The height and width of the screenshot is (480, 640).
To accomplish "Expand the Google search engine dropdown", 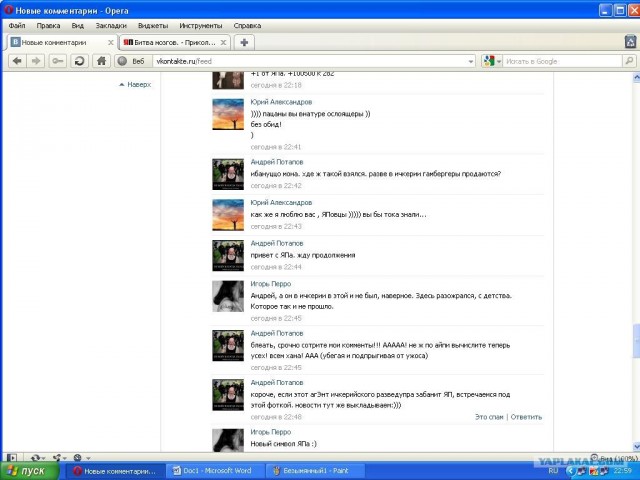I will 497,61.
